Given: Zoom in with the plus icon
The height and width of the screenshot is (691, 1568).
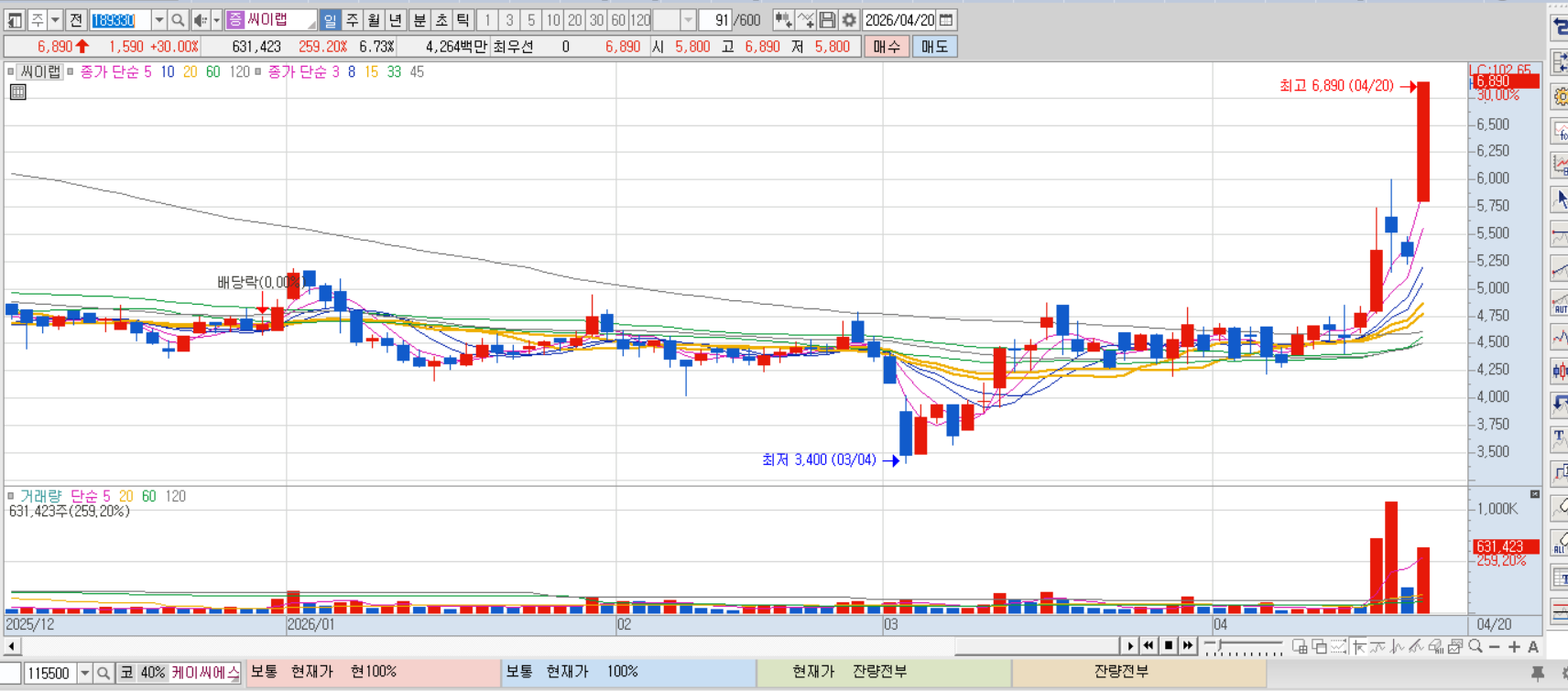Looking at the screenshot, I should pyautogui.click(x=1514, y=646).
